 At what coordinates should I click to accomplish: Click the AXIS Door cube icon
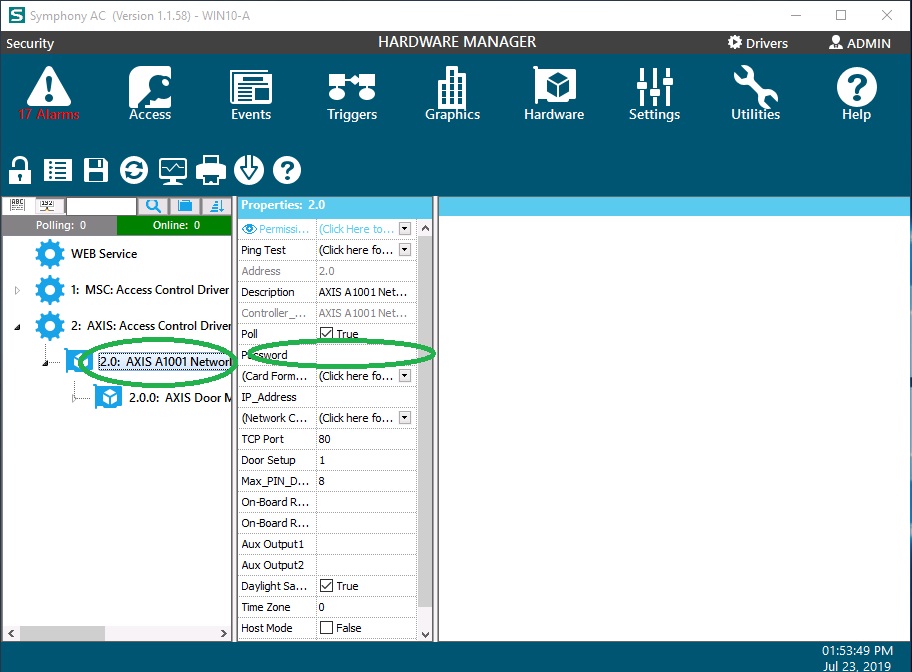(108, 397)
